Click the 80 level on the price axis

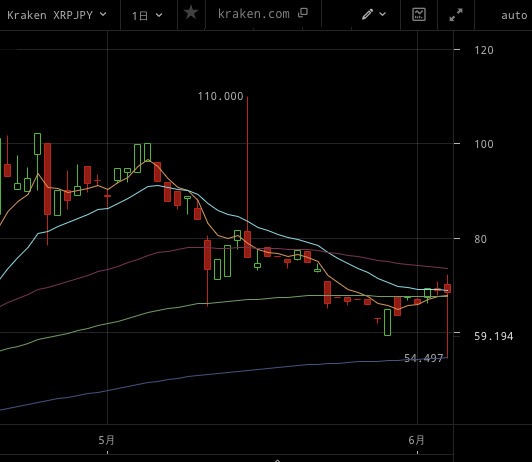(480, 239)
